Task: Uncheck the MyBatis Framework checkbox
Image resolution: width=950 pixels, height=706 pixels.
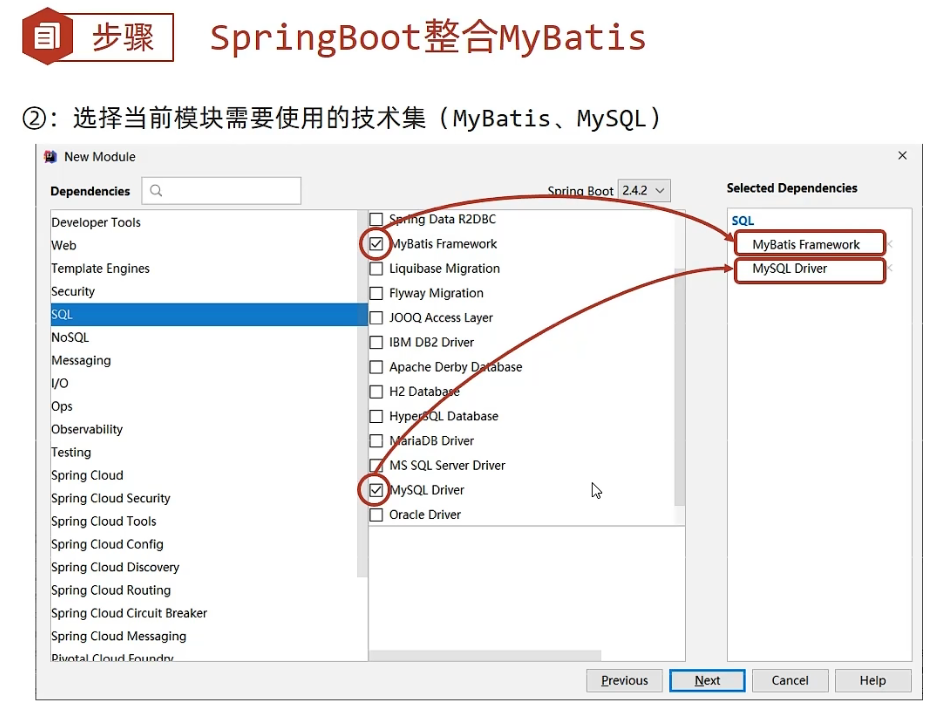Action: pyautogui.click(x=376, y=244)
